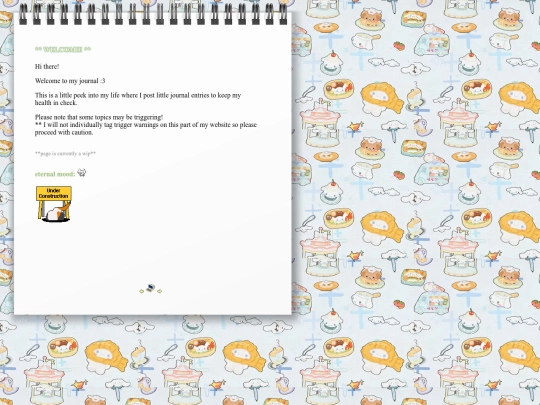The height and width of the screenshot is (405, 540).
Task: Click the right diamond beside the computer icon
Action: pos(159,291)
